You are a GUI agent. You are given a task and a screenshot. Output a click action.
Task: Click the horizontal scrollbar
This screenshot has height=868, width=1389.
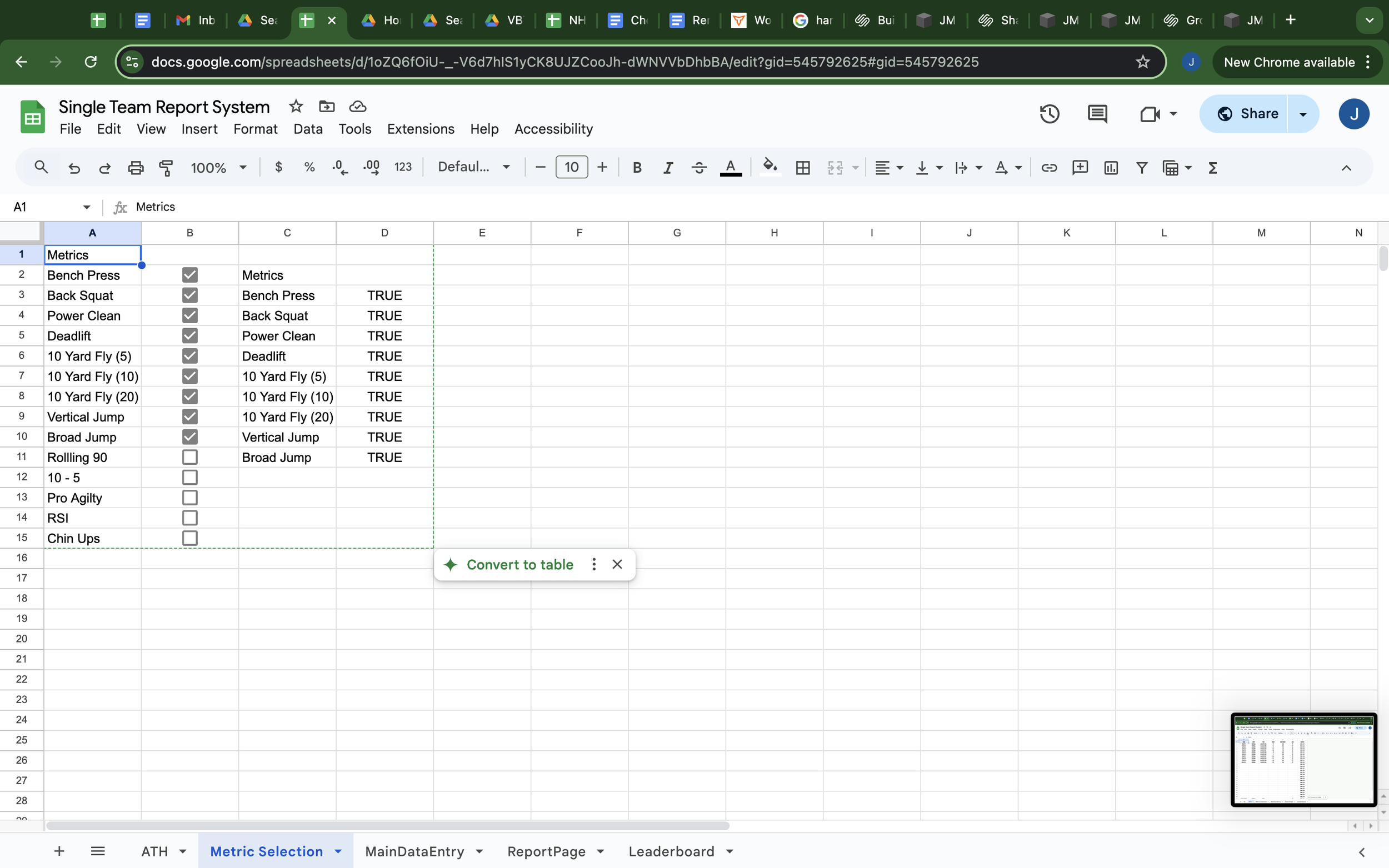388,826
